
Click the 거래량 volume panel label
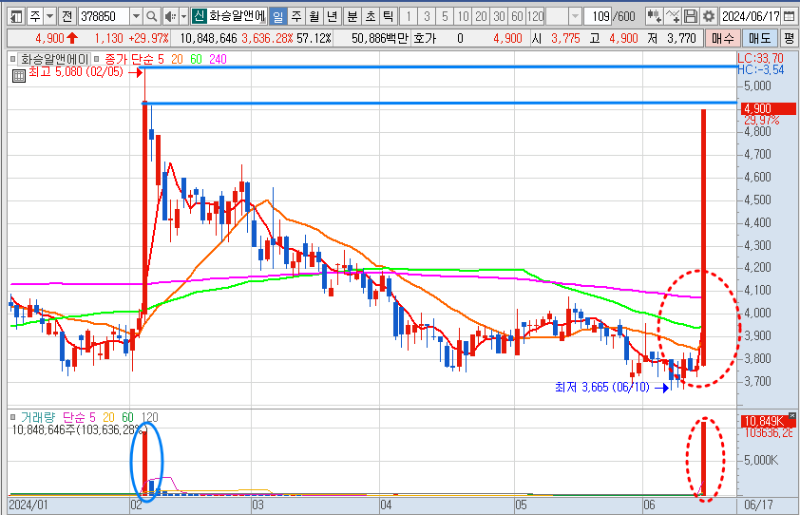point(38,418)
